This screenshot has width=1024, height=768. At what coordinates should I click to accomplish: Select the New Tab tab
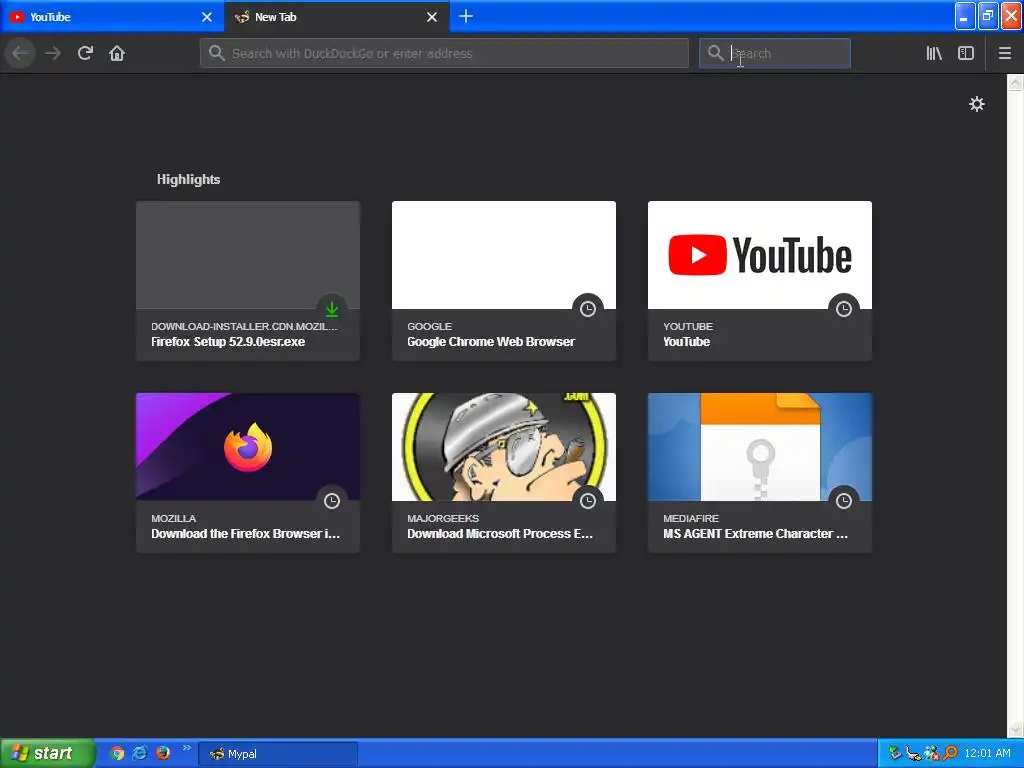336,16
